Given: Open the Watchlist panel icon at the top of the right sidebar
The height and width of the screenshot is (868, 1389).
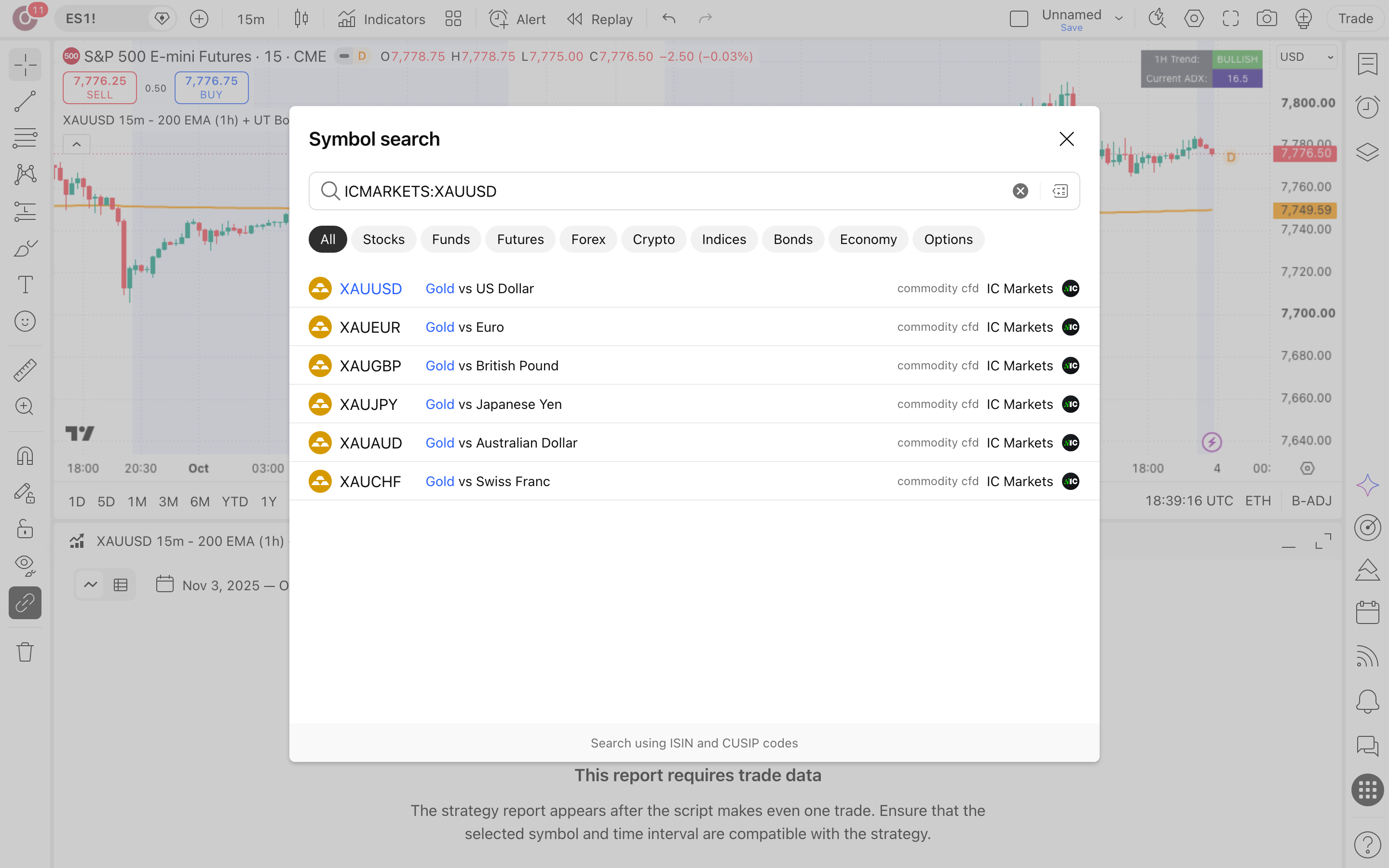Looking at the screenshot, I should coord(1367,64).
